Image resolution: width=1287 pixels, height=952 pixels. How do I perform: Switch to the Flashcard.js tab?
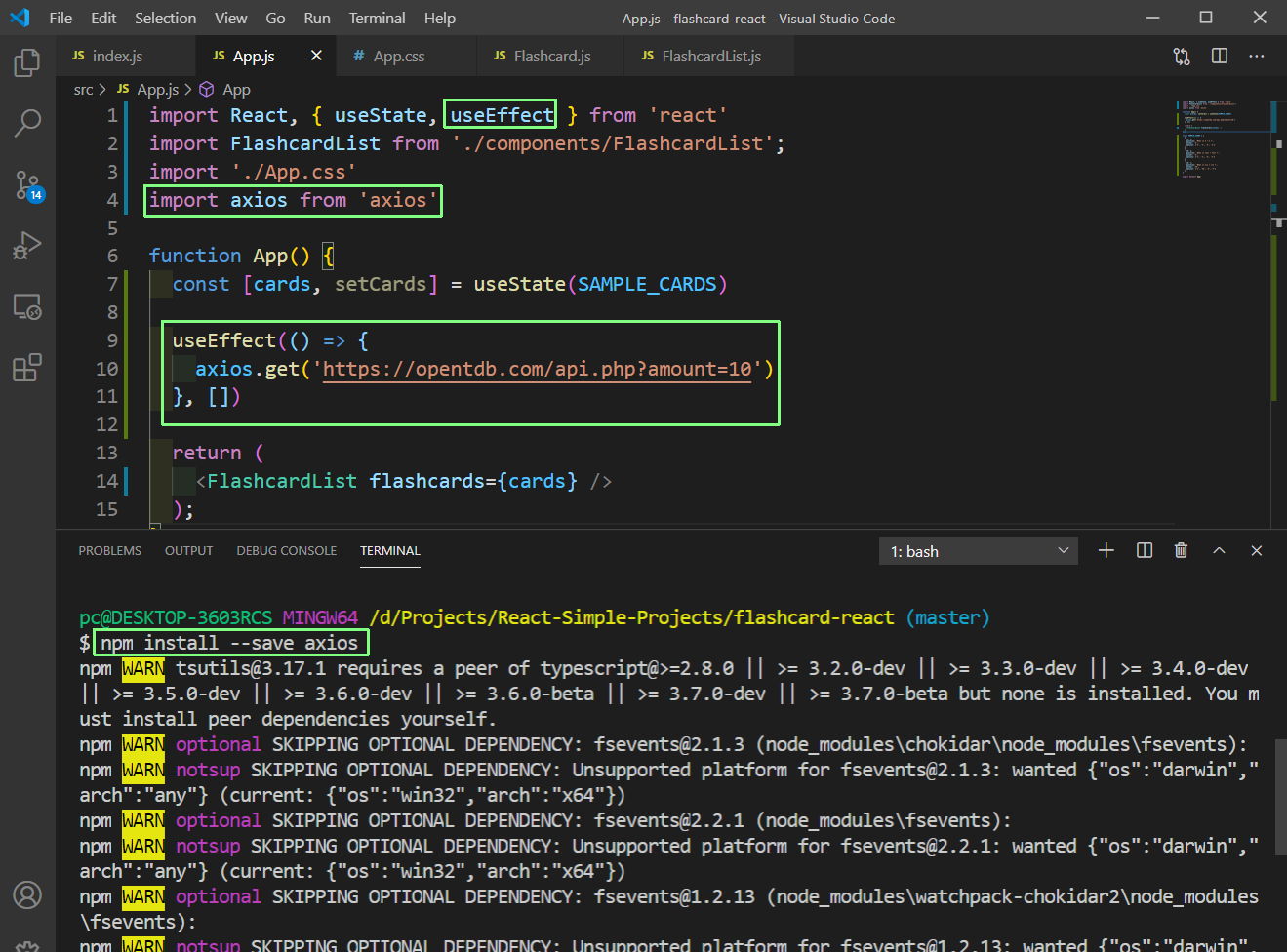(551, 57)
